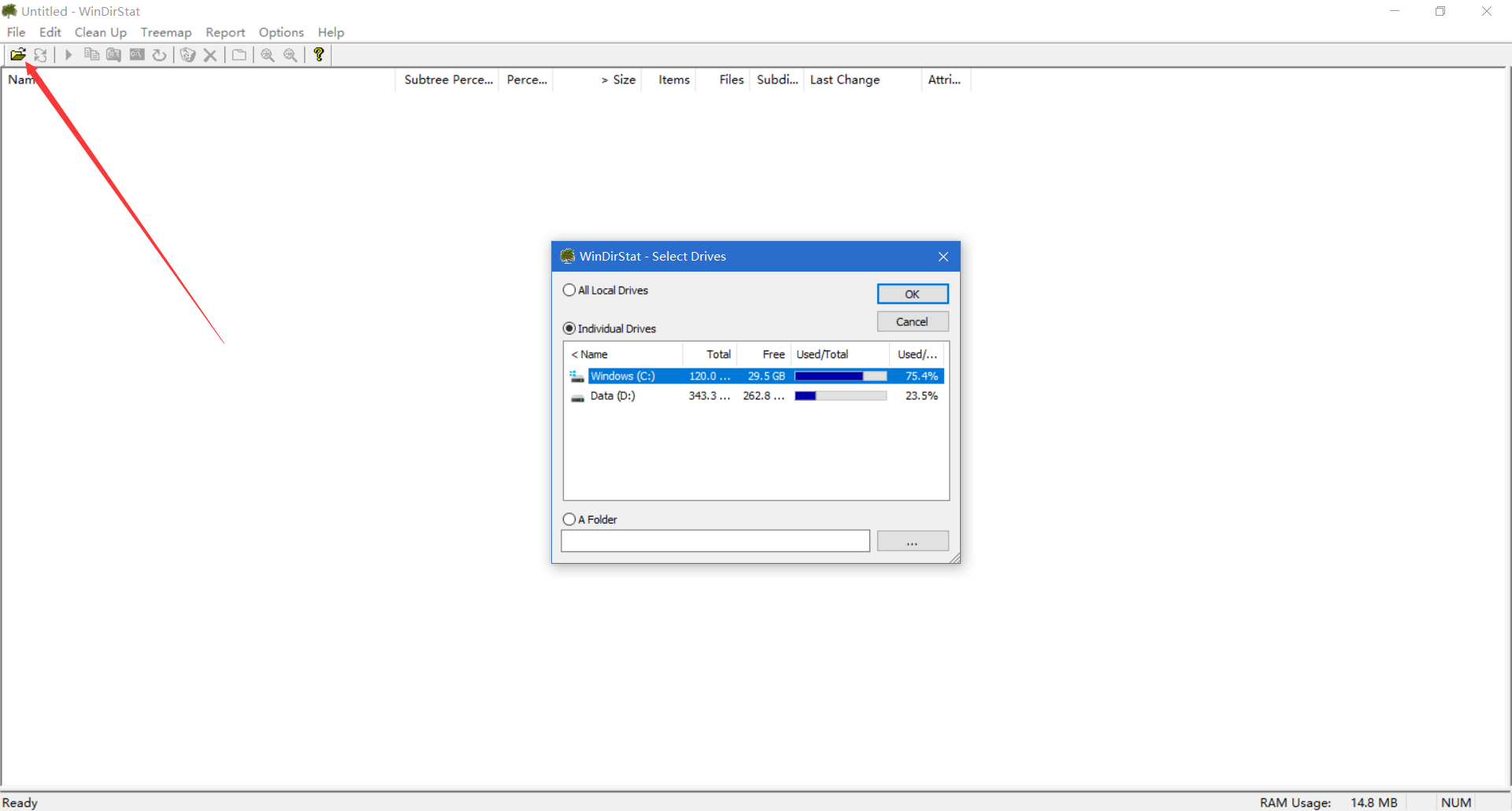Screen dimensions: 1512x811
Task: Click the NUM status bar indicator
Action: pyautogui.click(x=1456, y=802)
